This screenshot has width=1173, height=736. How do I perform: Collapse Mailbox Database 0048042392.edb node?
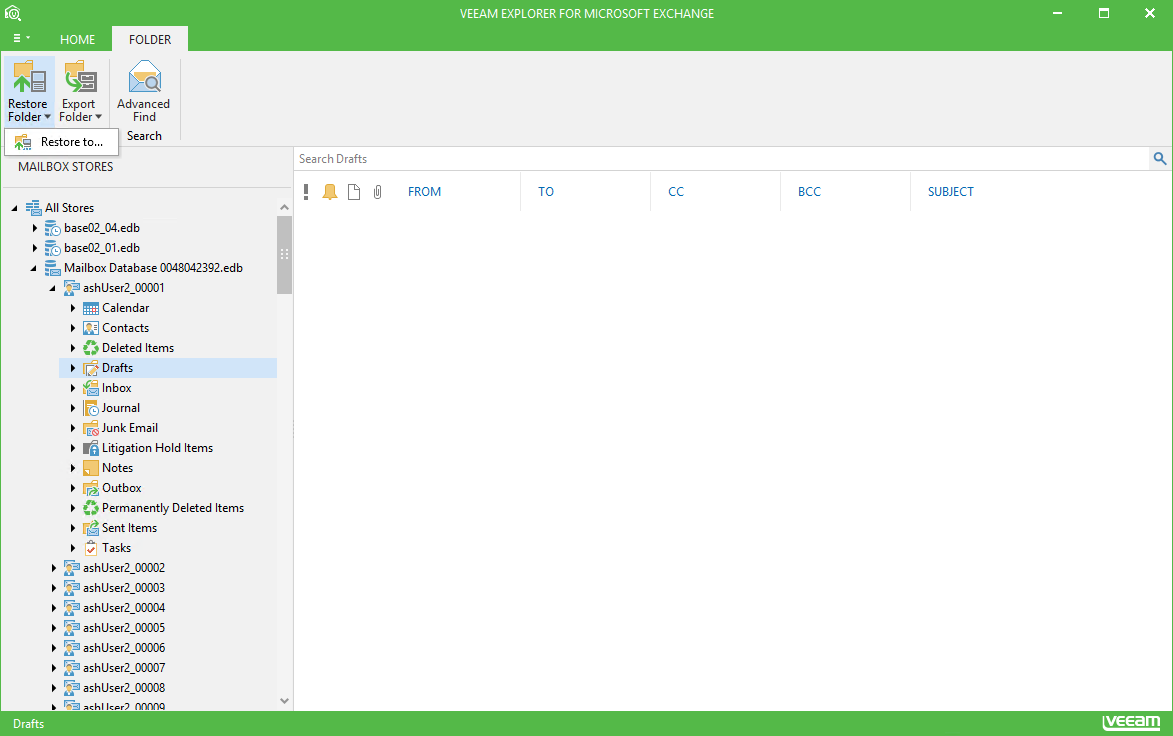point(34,269)
